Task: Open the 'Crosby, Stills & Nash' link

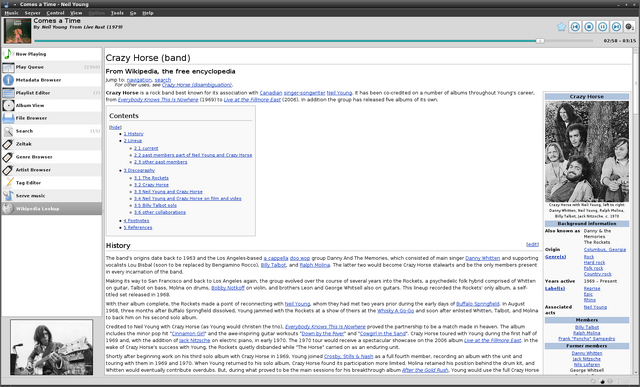Action: click(x=349, y=356)
